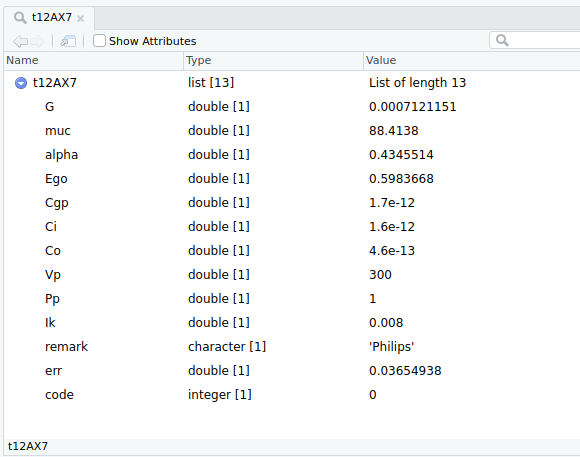Click the t12AX7 path in status bar
Screen dimensions: 580x457
point(28,446)
